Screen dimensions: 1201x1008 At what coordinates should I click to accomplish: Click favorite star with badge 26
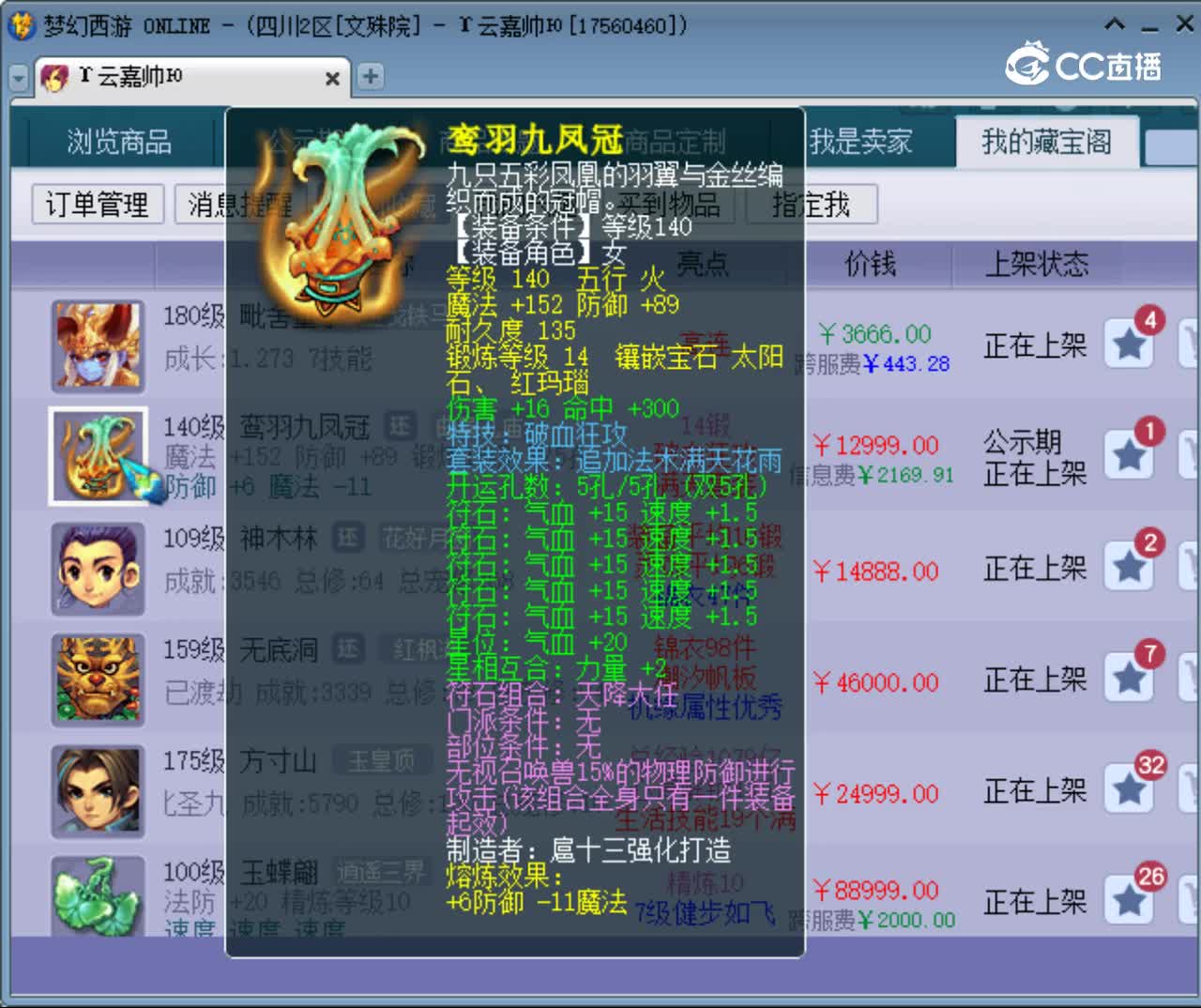(1130, 900)
